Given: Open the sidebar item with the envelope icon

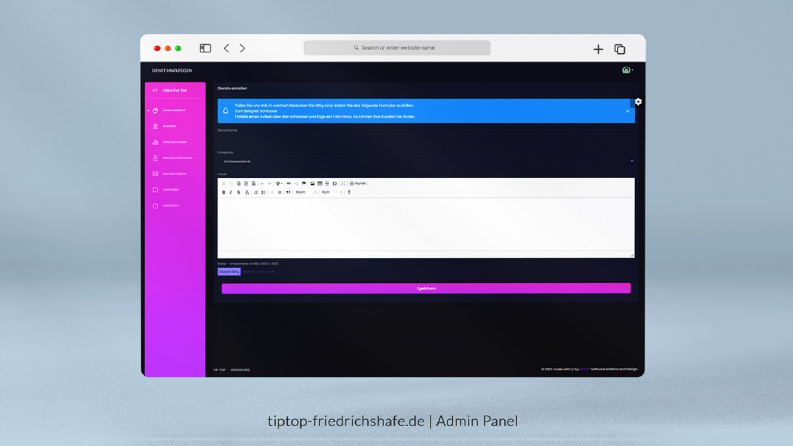Looking at the screenshot, I should click(169, 174).
